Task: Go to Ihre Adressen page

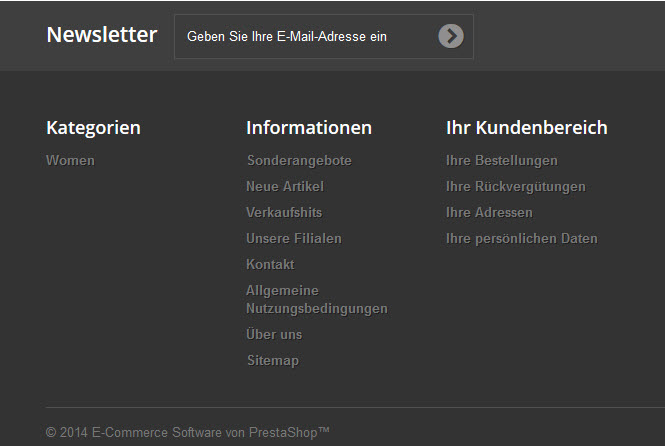Action: (x=489, y=212)
